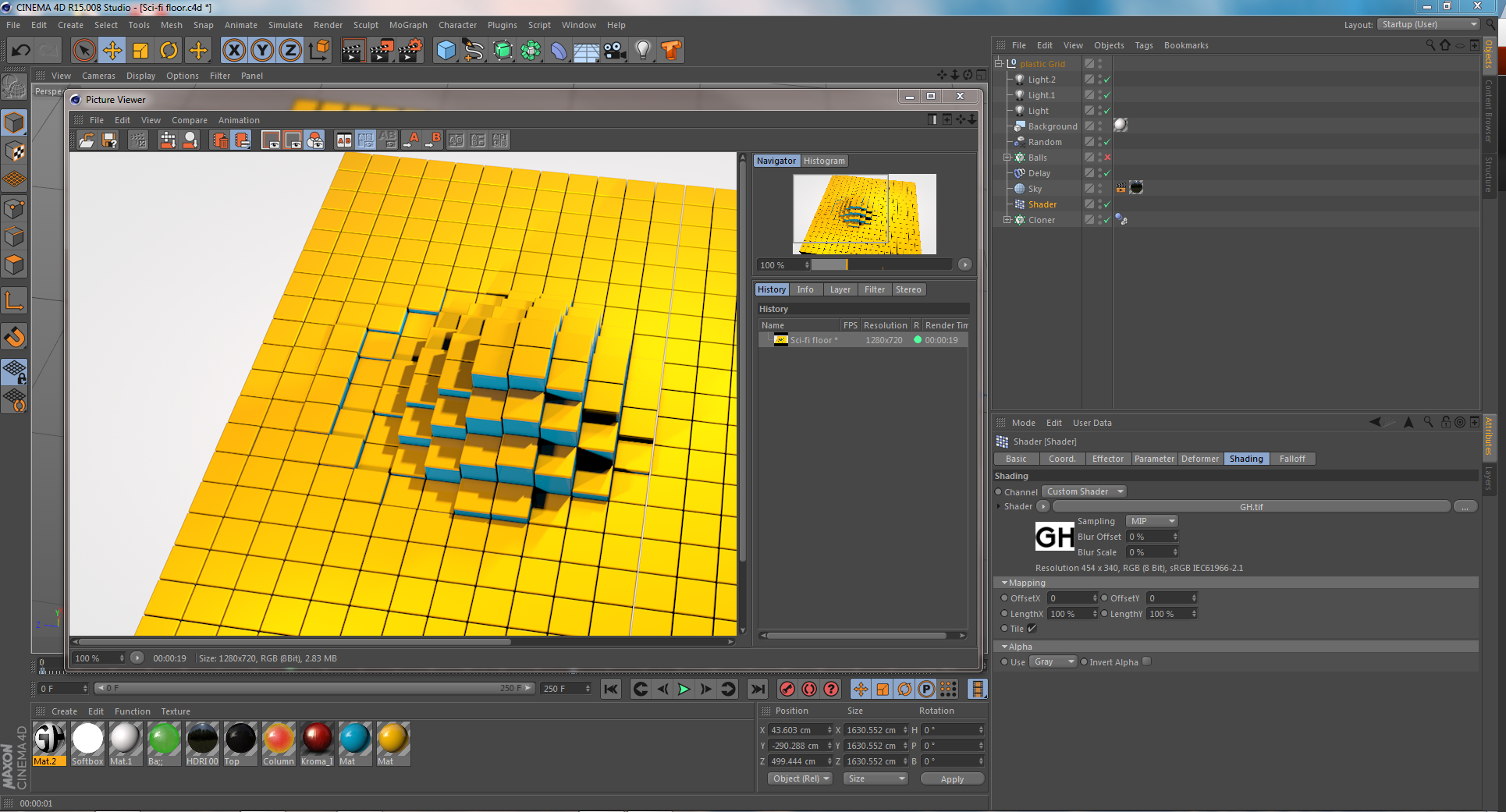Switch to the Falloff tab
Image resolution: width=1506 pixels, height=812 pixels.
(1292, 459)
